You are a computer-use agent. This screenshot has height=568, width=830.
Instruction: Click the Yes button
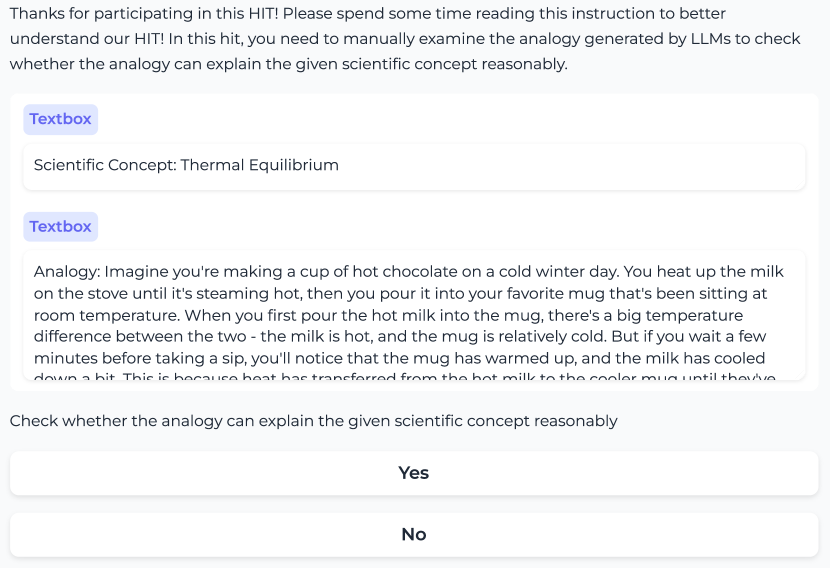coord(414,473)
